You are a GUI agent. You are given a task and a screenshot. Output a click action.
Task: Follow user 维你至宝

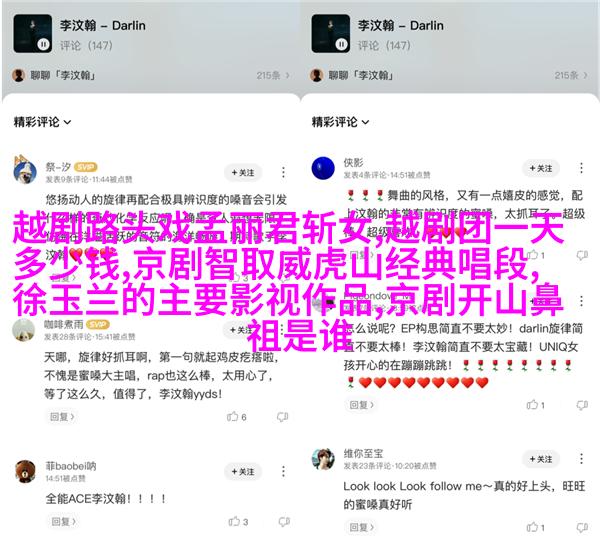[541, 459]
